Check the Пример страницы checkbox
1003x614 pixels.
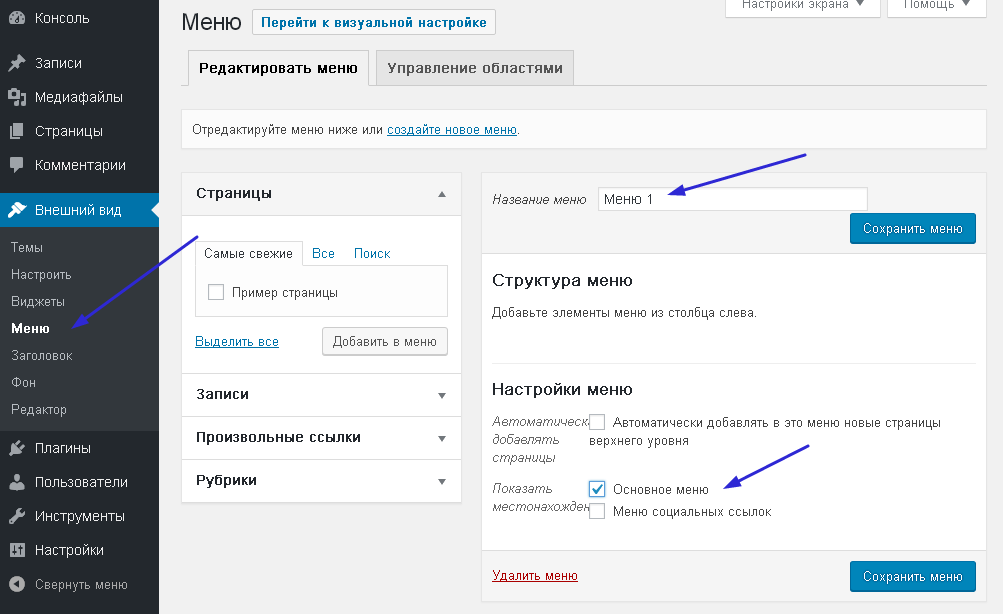(x=215, y=293)
